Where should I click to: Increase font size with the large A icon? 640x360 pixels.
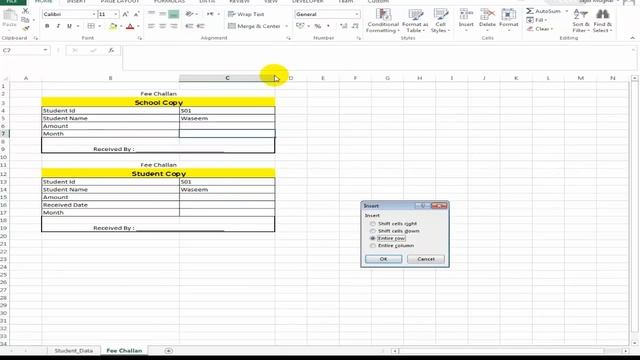pos(125,14)
